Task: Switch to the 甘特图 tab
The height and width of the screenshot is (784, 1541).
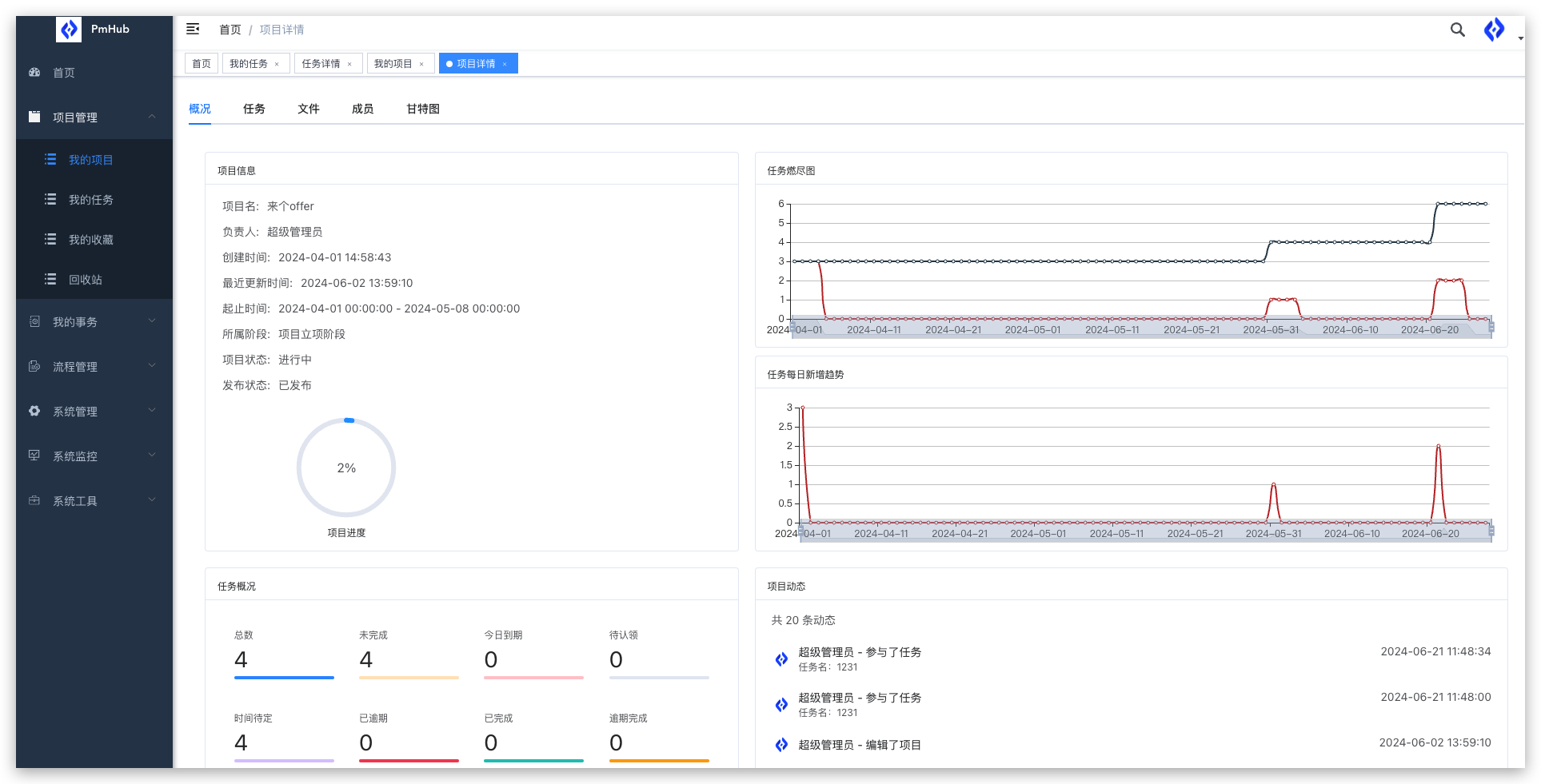Action: tap(422, 109)
